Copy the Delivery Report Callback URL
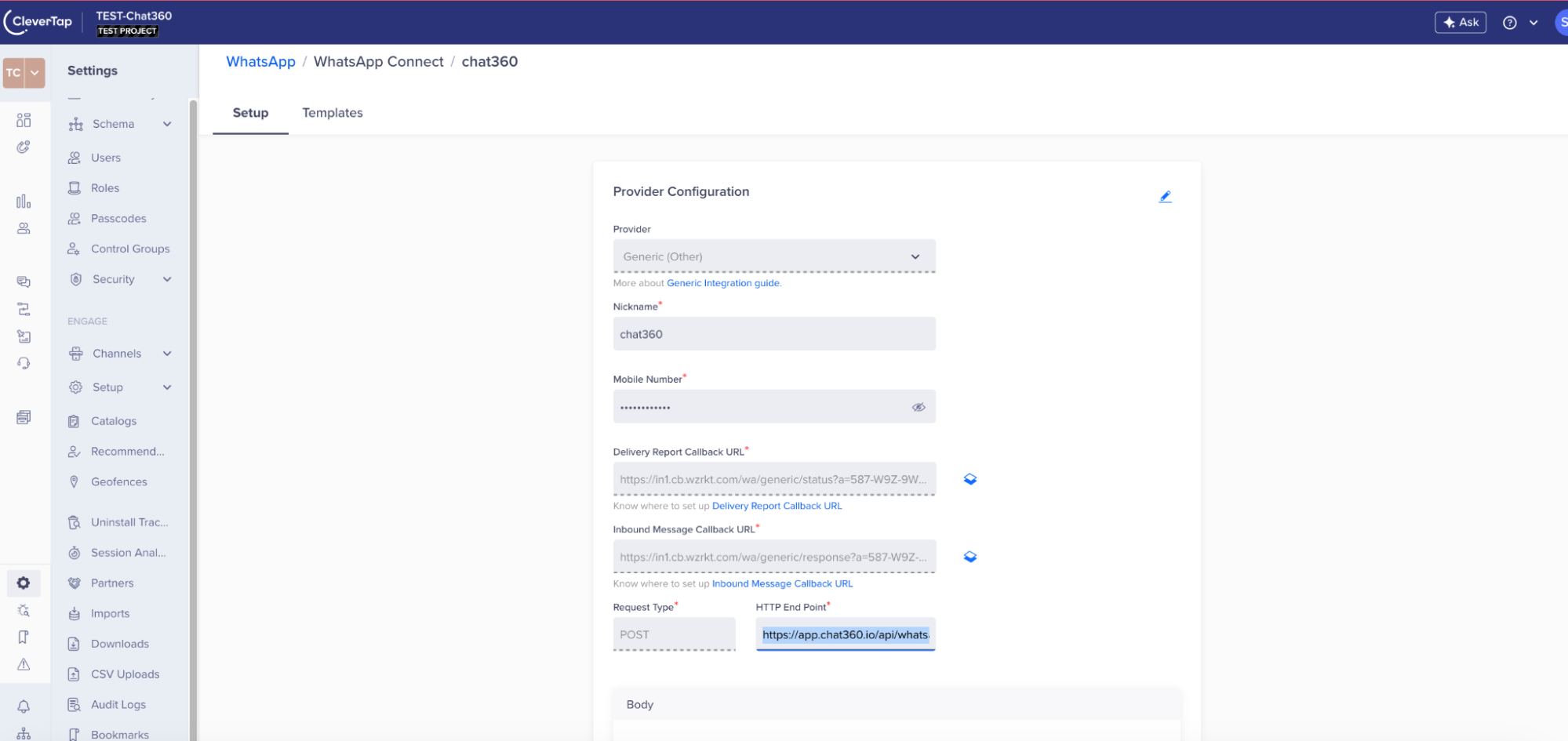Image resolution: width=1568 pixels, height=741 pixels. tap(970, 479)
